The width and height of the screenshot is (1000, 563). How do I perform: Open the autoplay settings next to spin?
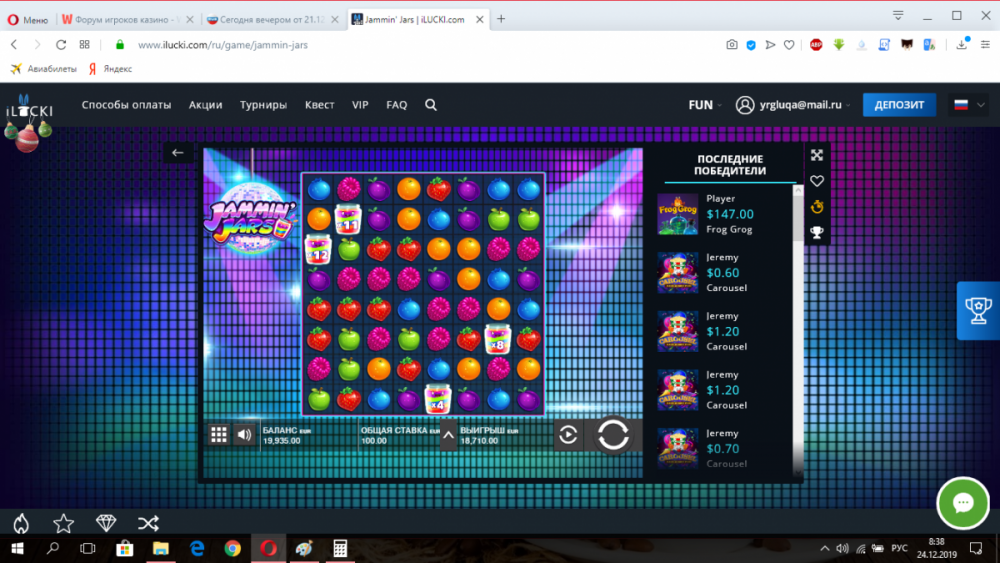(568, 434)
